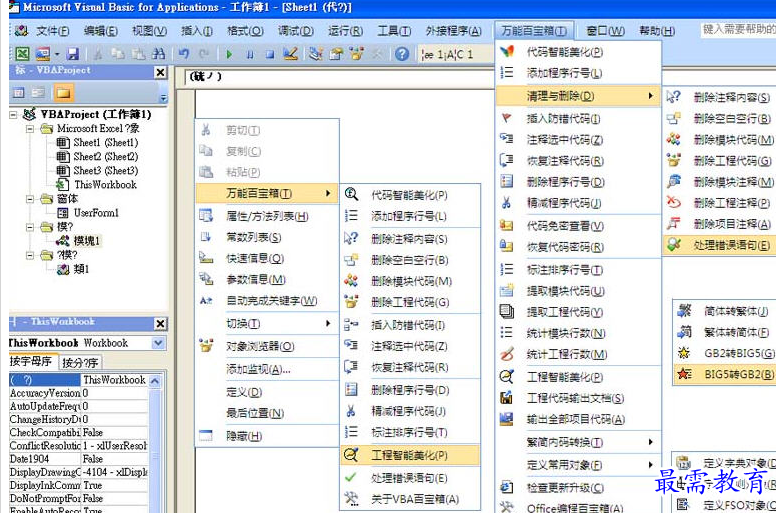Click the help search input box
The height and width of the screenshot is (513, 776).
738,29
